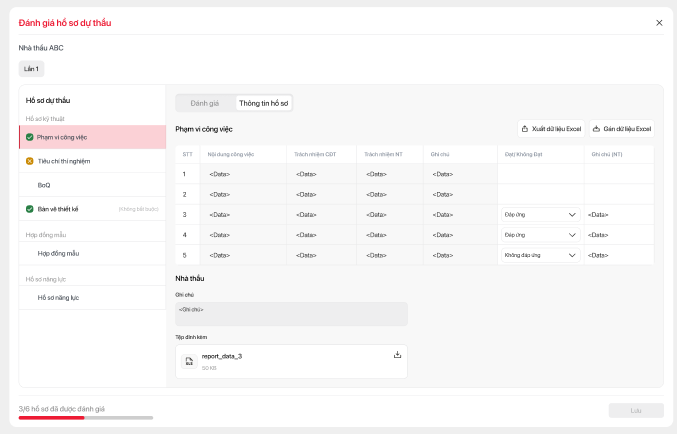Download the report_data_3 attachment
The image size is (677, 434).
click(397, 354)
